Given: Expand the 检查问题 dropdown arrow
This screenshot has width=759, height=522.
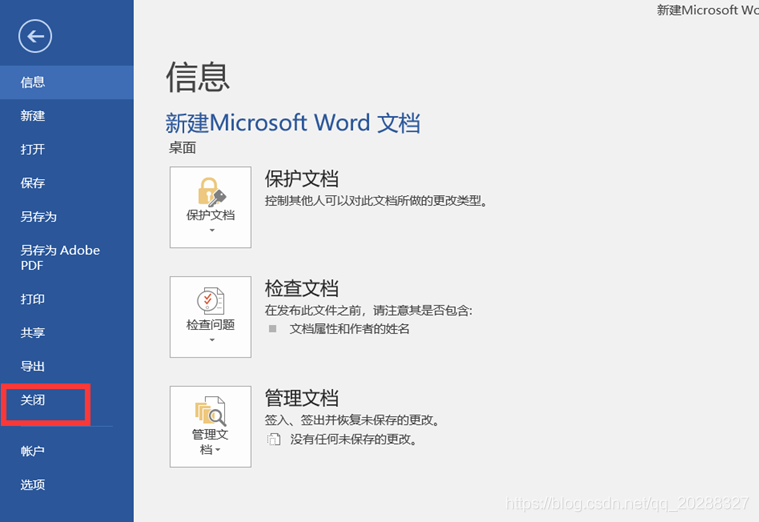Looking at the screenshot, I should click(212, 340).
